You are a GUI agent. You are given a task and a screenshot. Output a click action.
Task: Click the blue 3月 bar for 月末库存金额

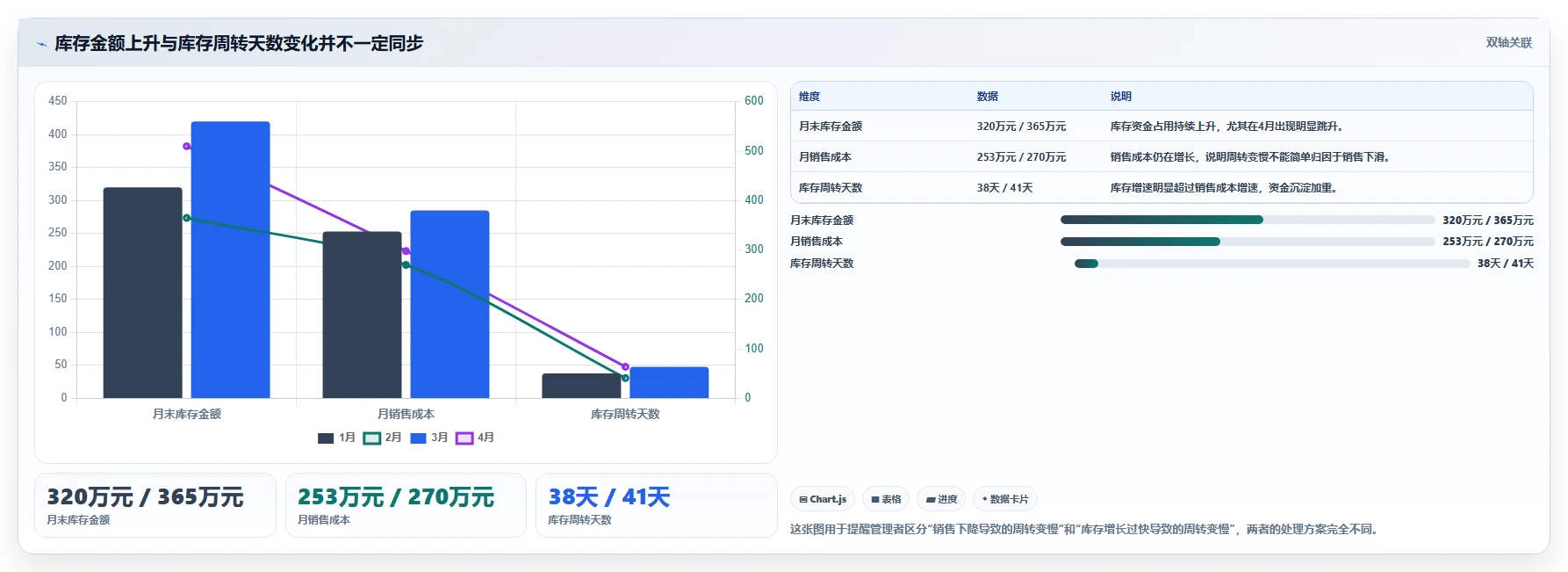(x=231, y=260)
